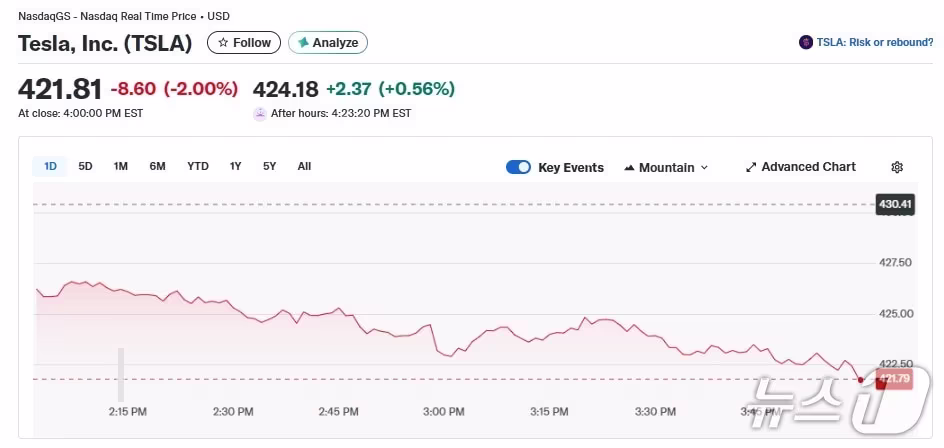
Task: Click the Mountain dropdown chevron arrow
Action: point(704,168)
